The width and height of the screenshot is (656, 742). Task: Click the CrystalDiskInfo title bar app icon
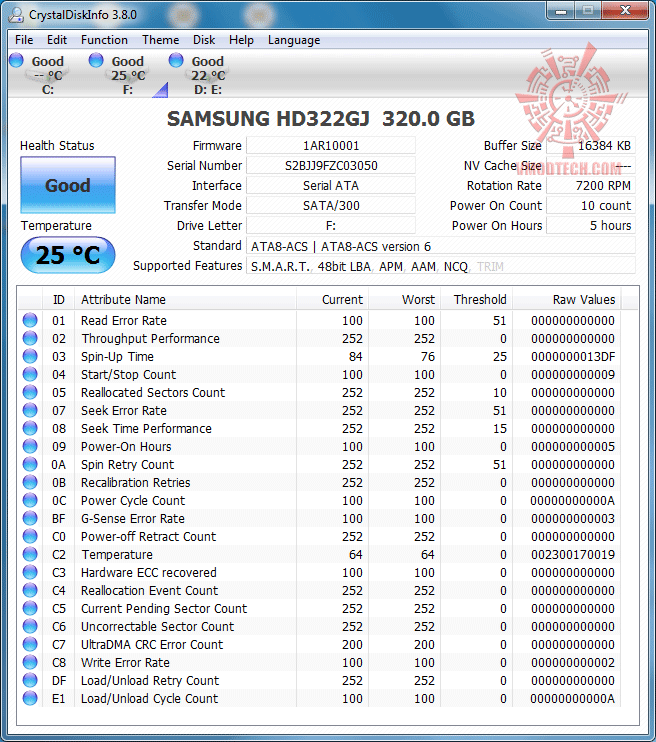pyautogui.click(x=16, y=15)
